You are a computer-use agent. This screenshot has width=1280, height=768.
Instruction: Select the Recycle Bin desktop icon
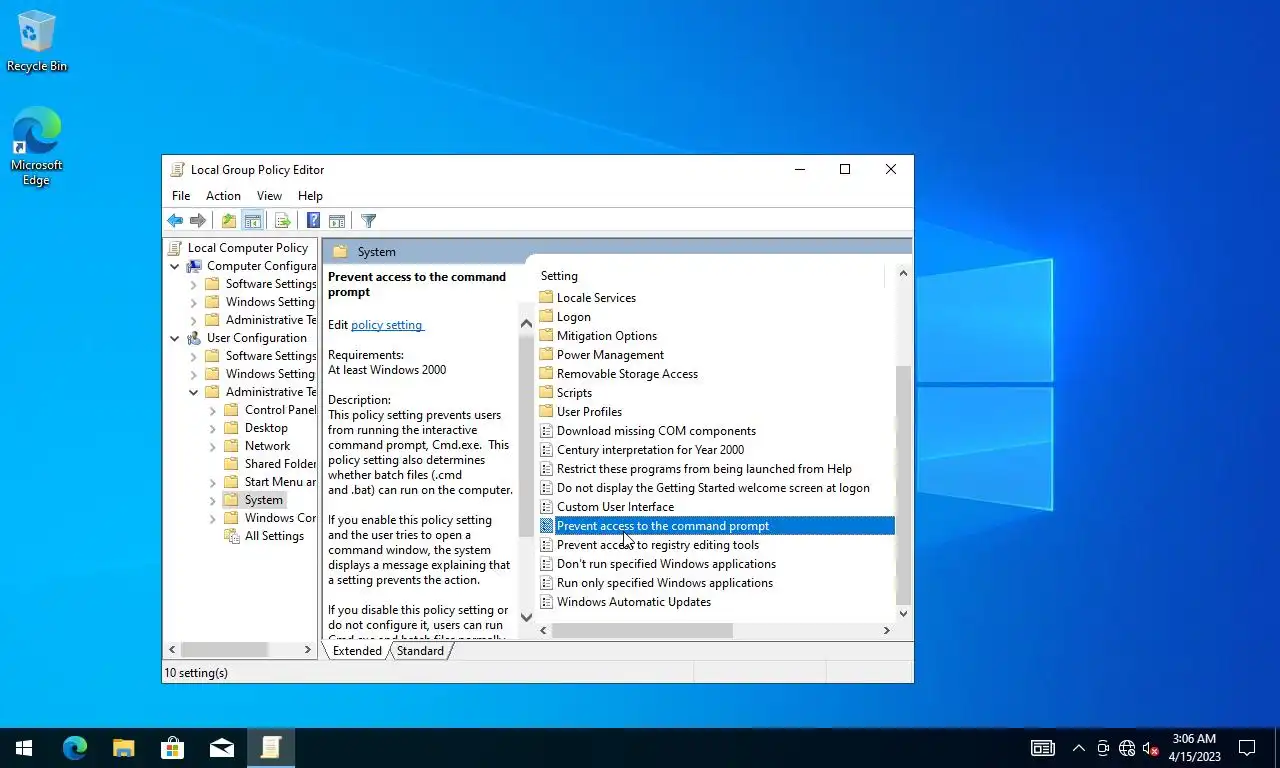pos(37,41)
